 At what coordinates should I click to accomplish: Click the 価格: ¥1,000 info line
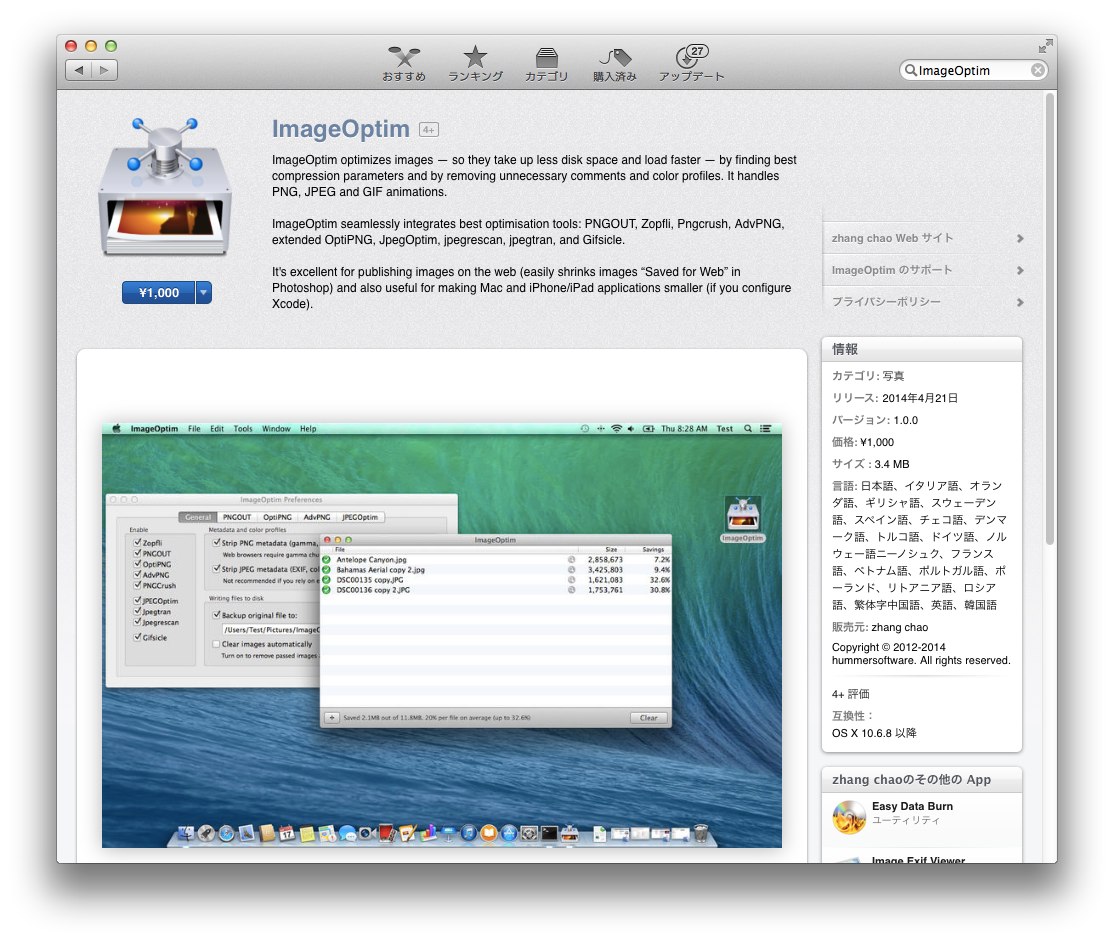862,442
